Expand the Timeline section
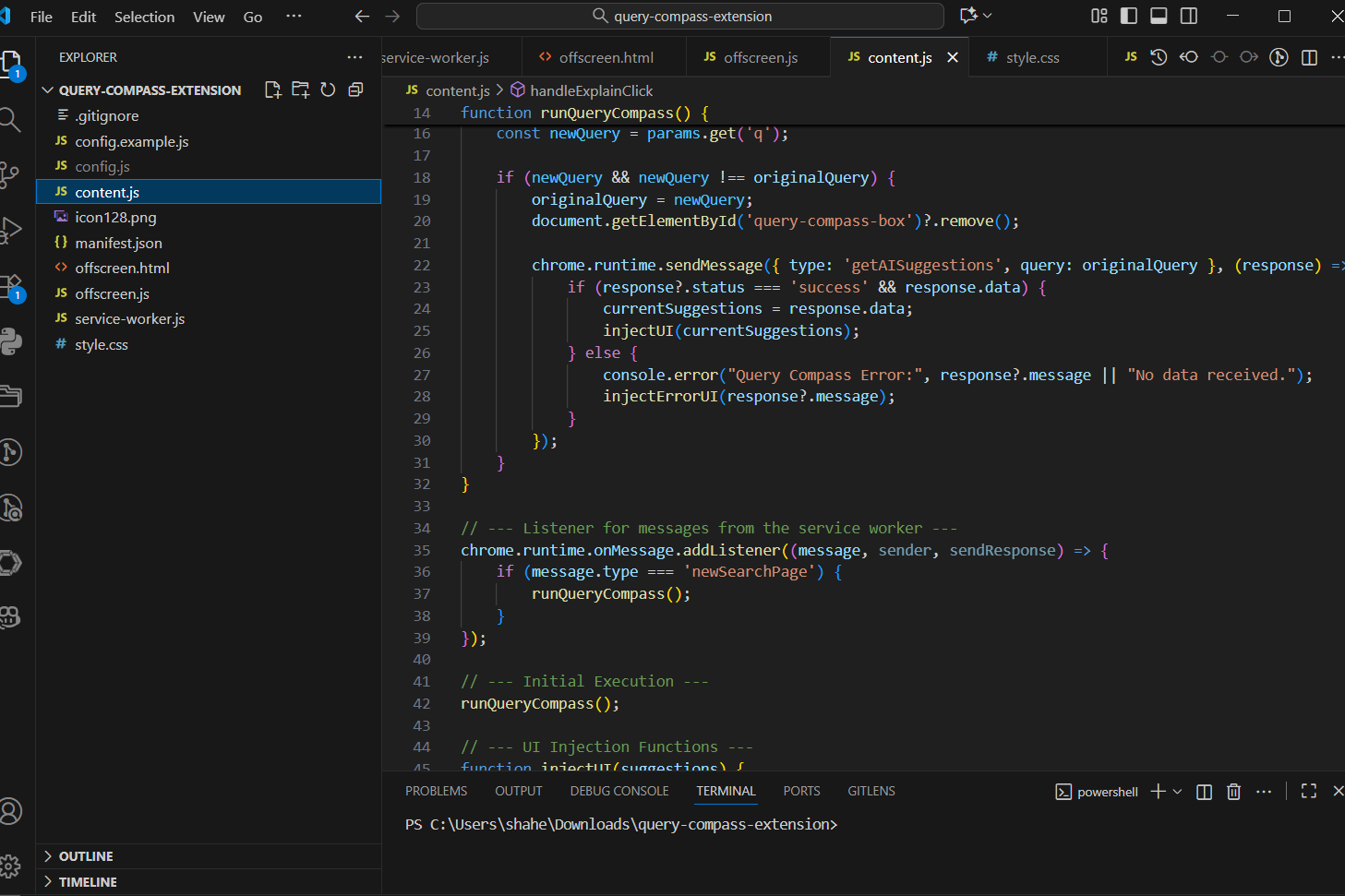1345x896 pixels. tap(88, 882)
